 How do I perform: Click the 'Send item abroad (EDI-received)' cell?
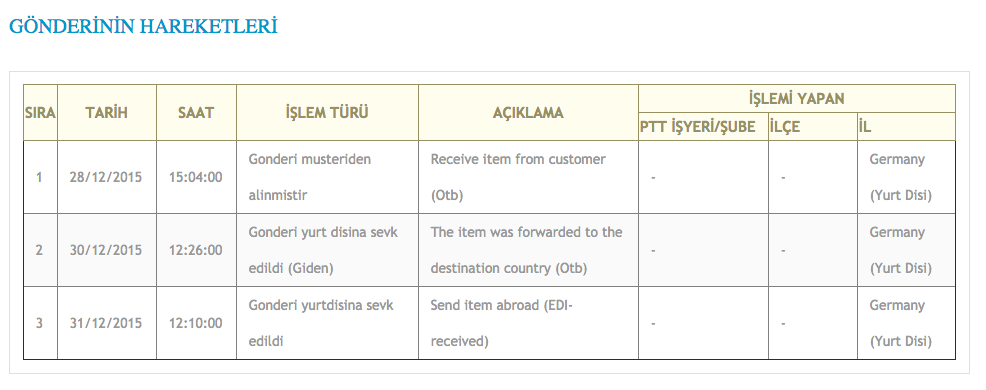[528, 323]
